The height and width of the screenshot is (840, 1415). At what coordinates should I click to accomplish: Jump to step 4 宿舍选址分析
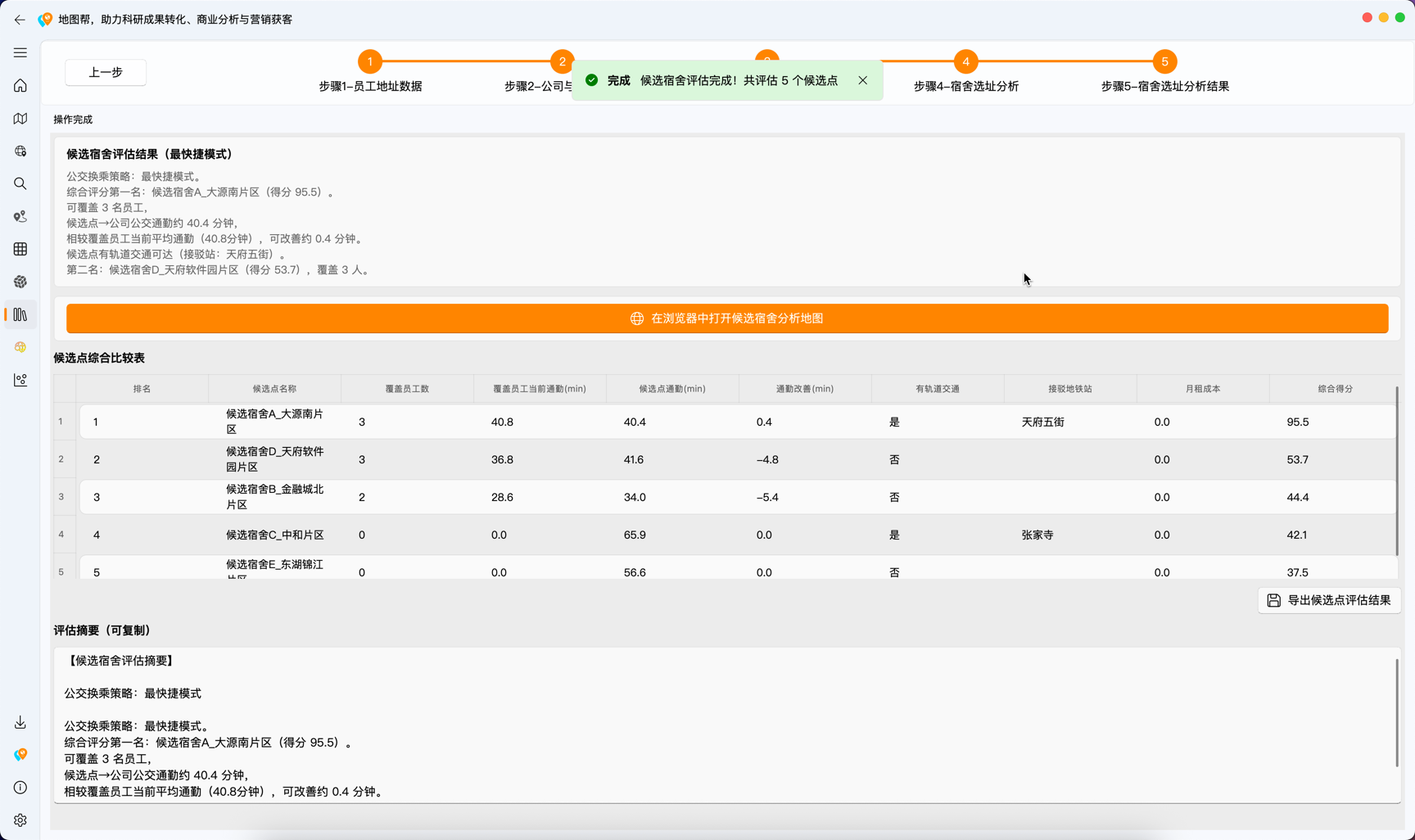coord(965,62)
